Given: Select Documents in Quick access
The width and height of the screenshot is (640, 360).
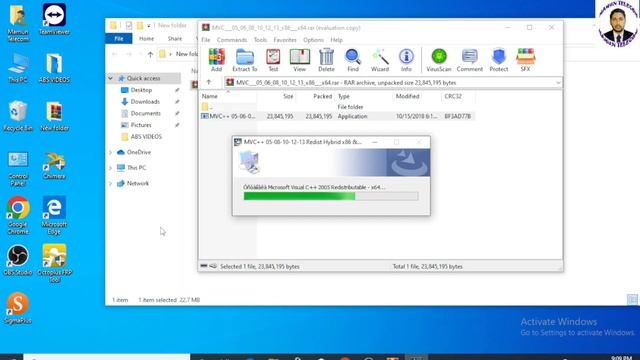Looking at the screenshot, I should pos(145,113).
